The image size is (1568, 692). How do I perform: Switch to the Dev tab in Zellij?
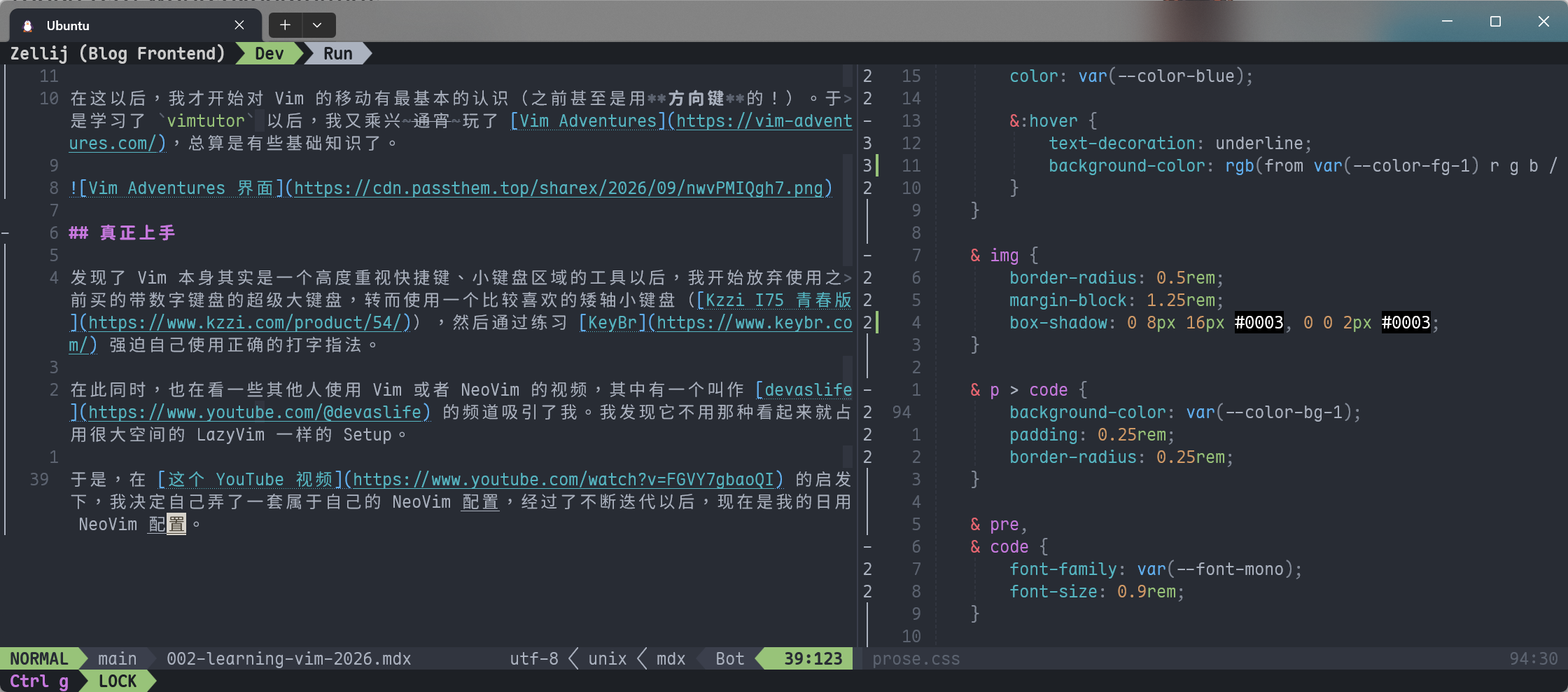(x=269, y=53)
